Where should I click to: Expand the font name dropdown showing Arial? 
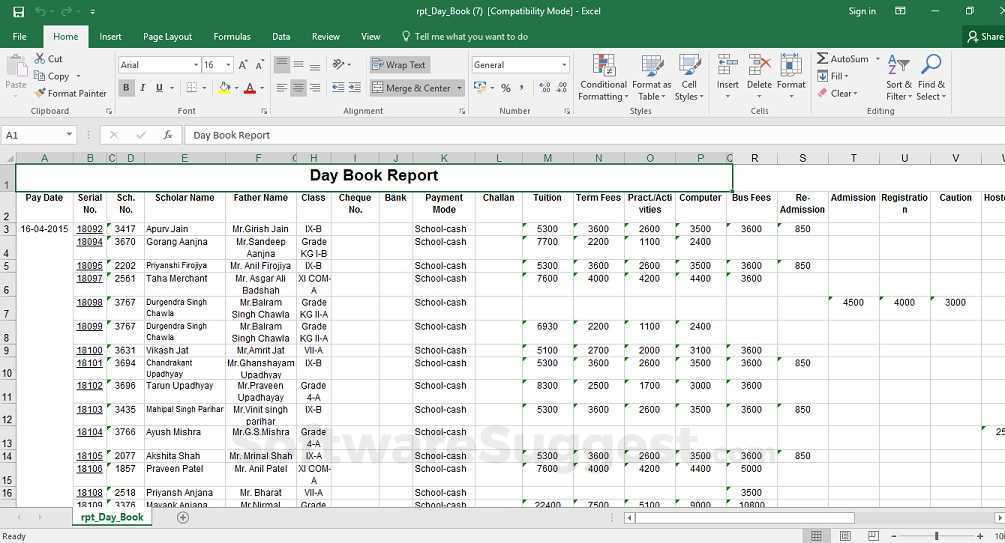(x=195, y=65)
